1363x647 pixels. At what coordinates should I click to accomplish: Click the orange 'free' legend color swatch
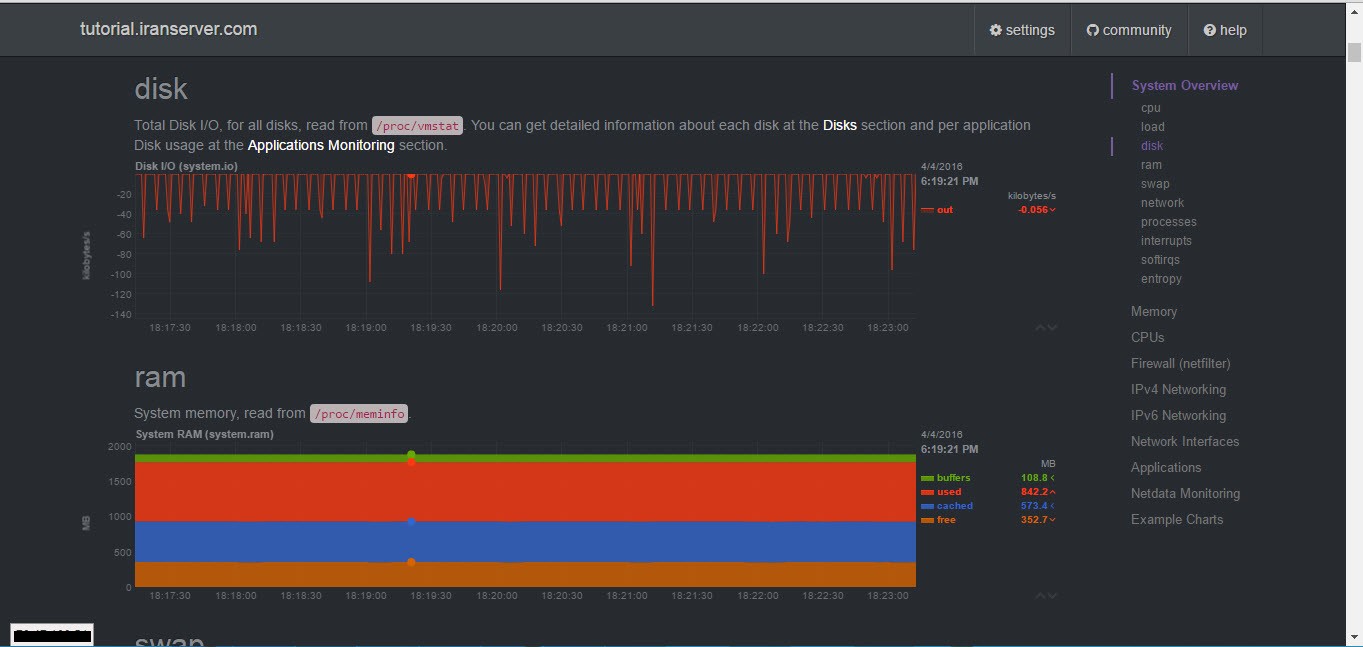click(927, 521)
